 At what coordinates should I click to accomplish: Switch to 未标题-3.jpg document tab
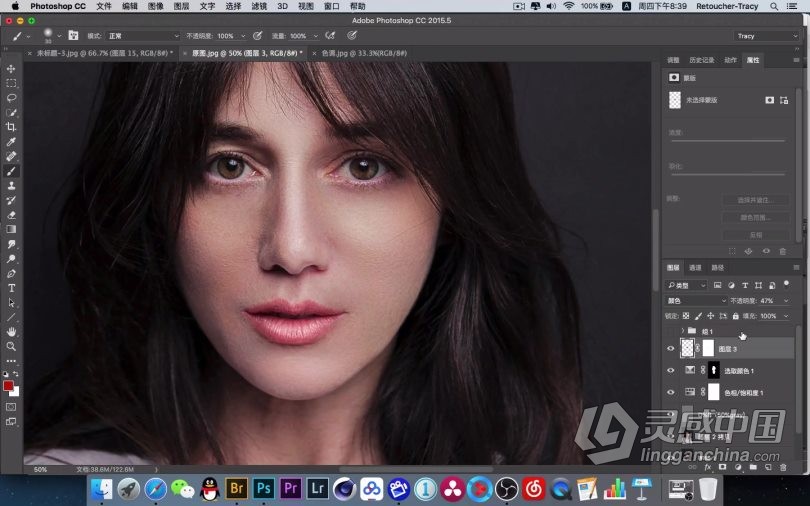click(x=105, y=53)
